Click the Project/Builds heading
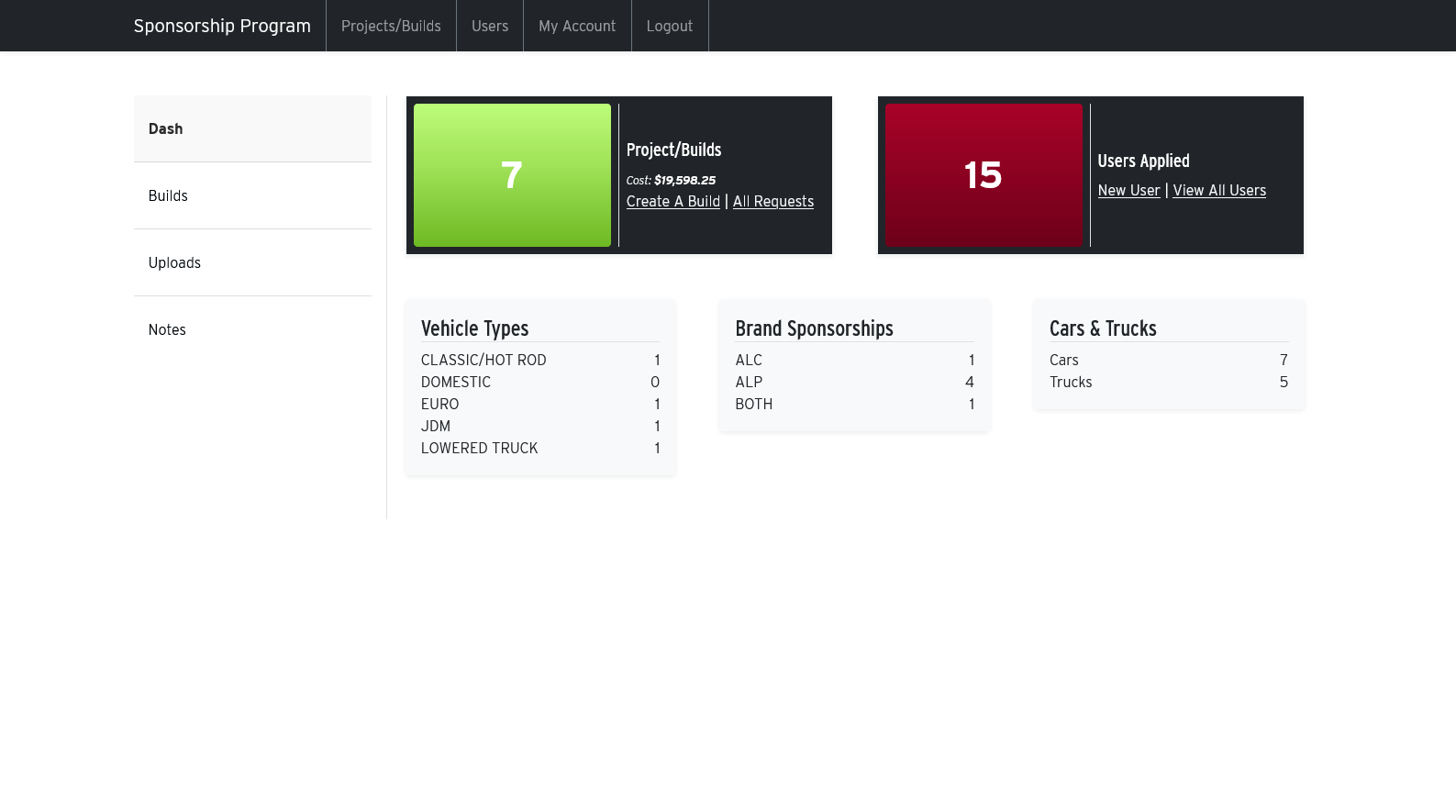 click(x=674, y=150)
